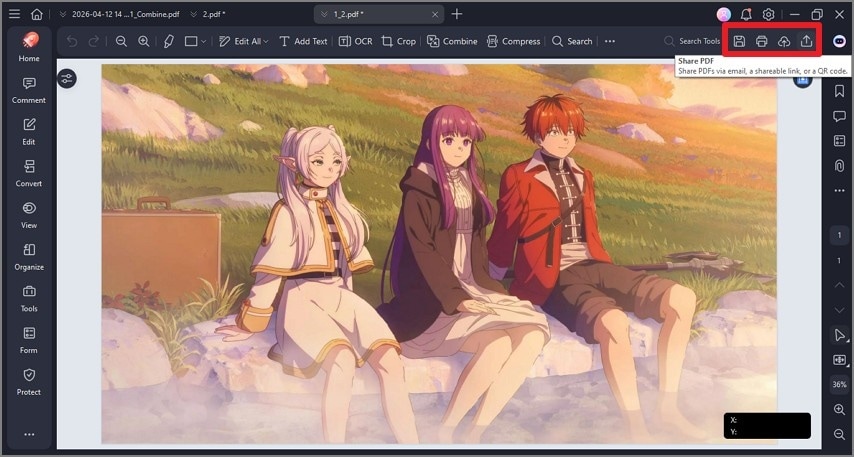The image size is (854, 457).
Task: Open the Edit All dropdown
Action: click(243, 41)
